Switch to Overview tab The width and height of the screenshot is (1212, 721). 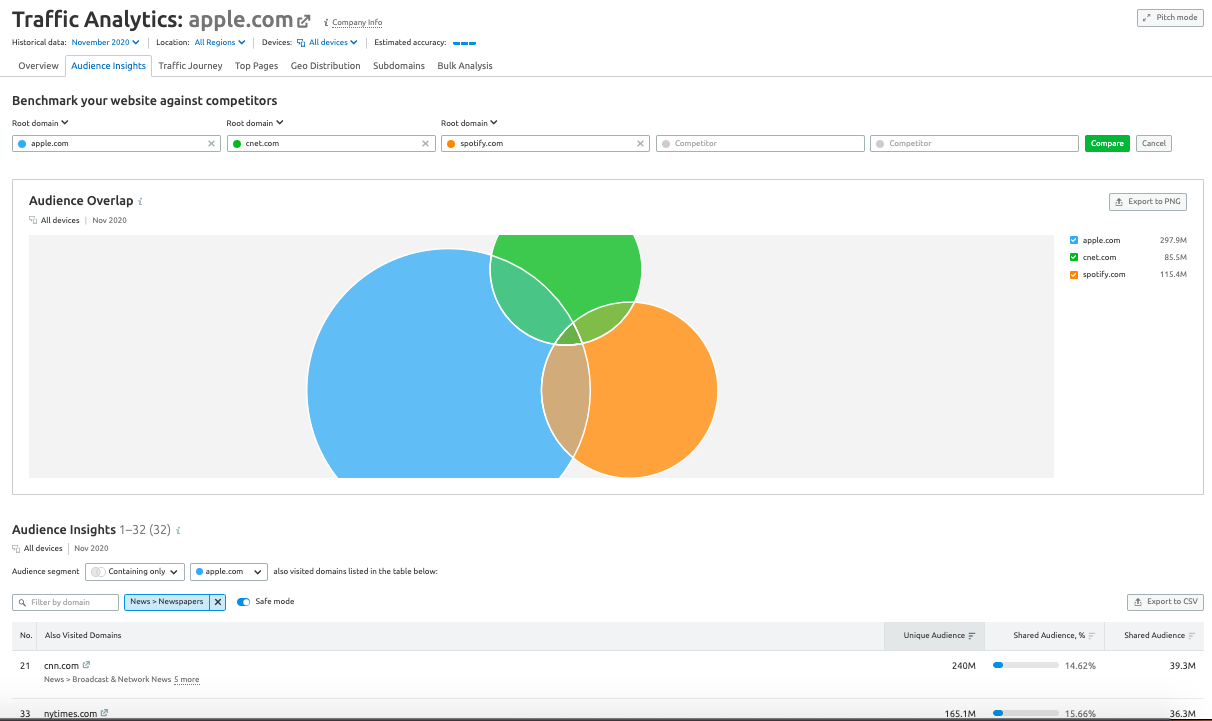(x=38, y=66)
